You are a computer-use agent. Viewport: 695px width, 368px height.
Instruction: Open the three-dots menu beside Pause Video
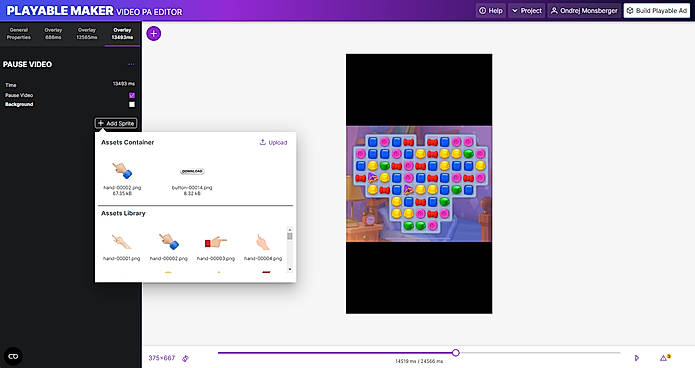[131, 64]
